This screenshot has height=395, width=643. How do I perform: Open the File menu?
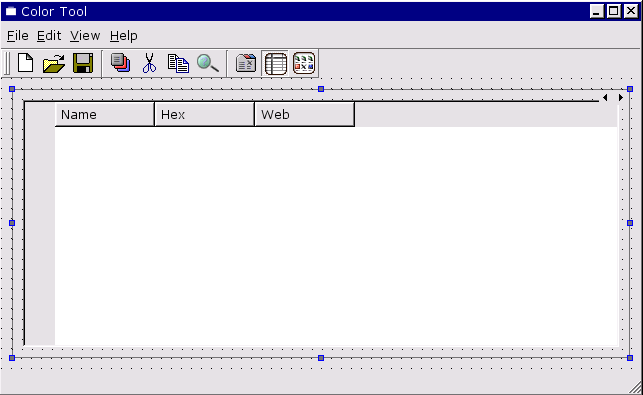tap(18, 36)
